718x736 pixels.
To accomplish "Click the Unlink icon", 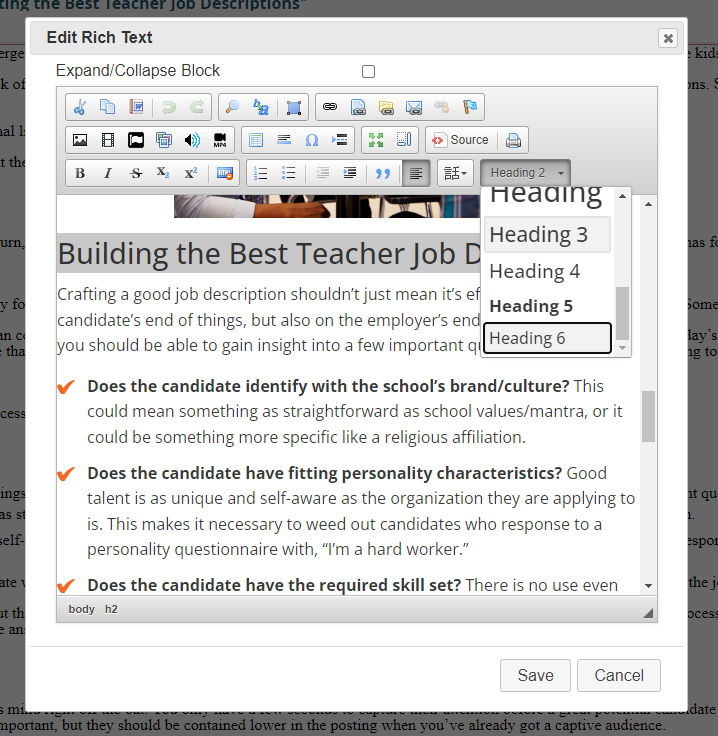I will tap(442, 107).
